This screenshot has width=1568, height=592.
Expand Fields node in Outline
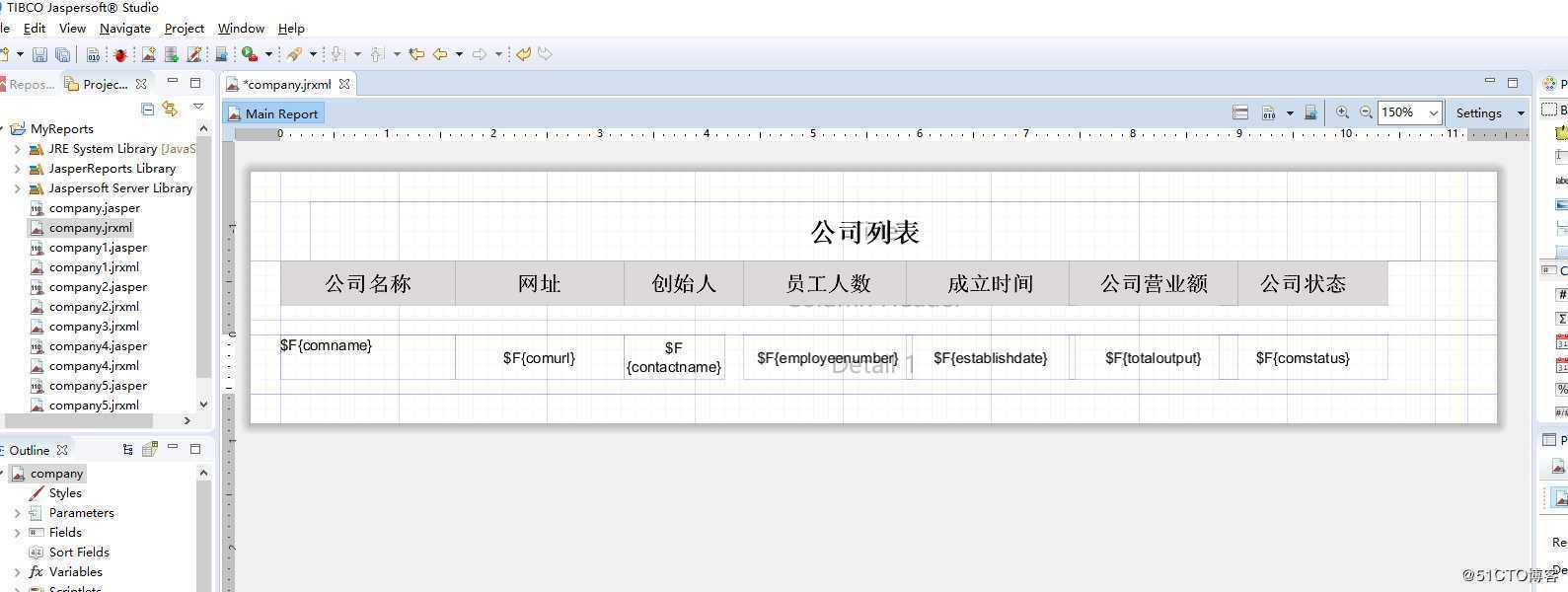[x=17, y=533]
